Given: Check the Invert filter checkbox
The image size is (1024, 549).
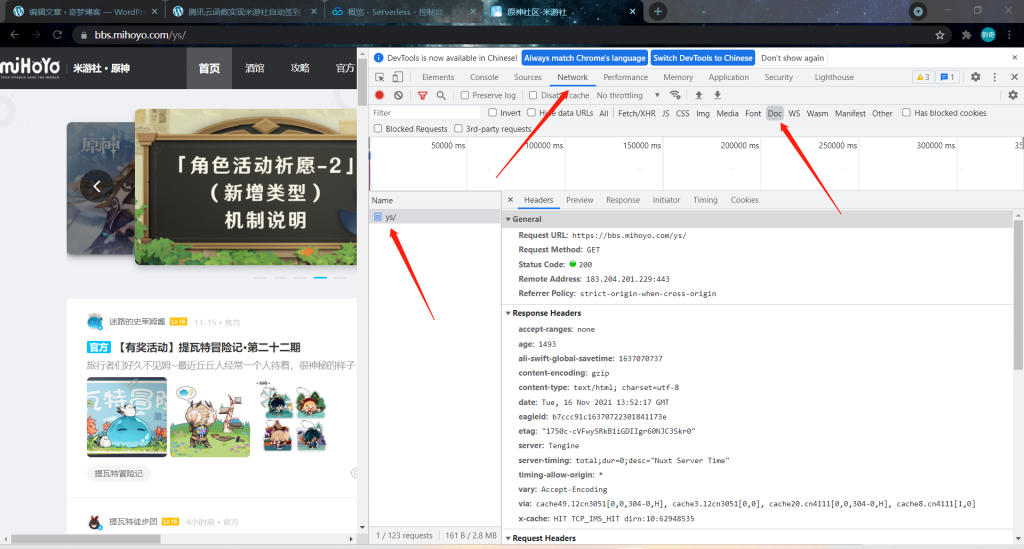Looking at the screenshot, I should coord(492,112).
